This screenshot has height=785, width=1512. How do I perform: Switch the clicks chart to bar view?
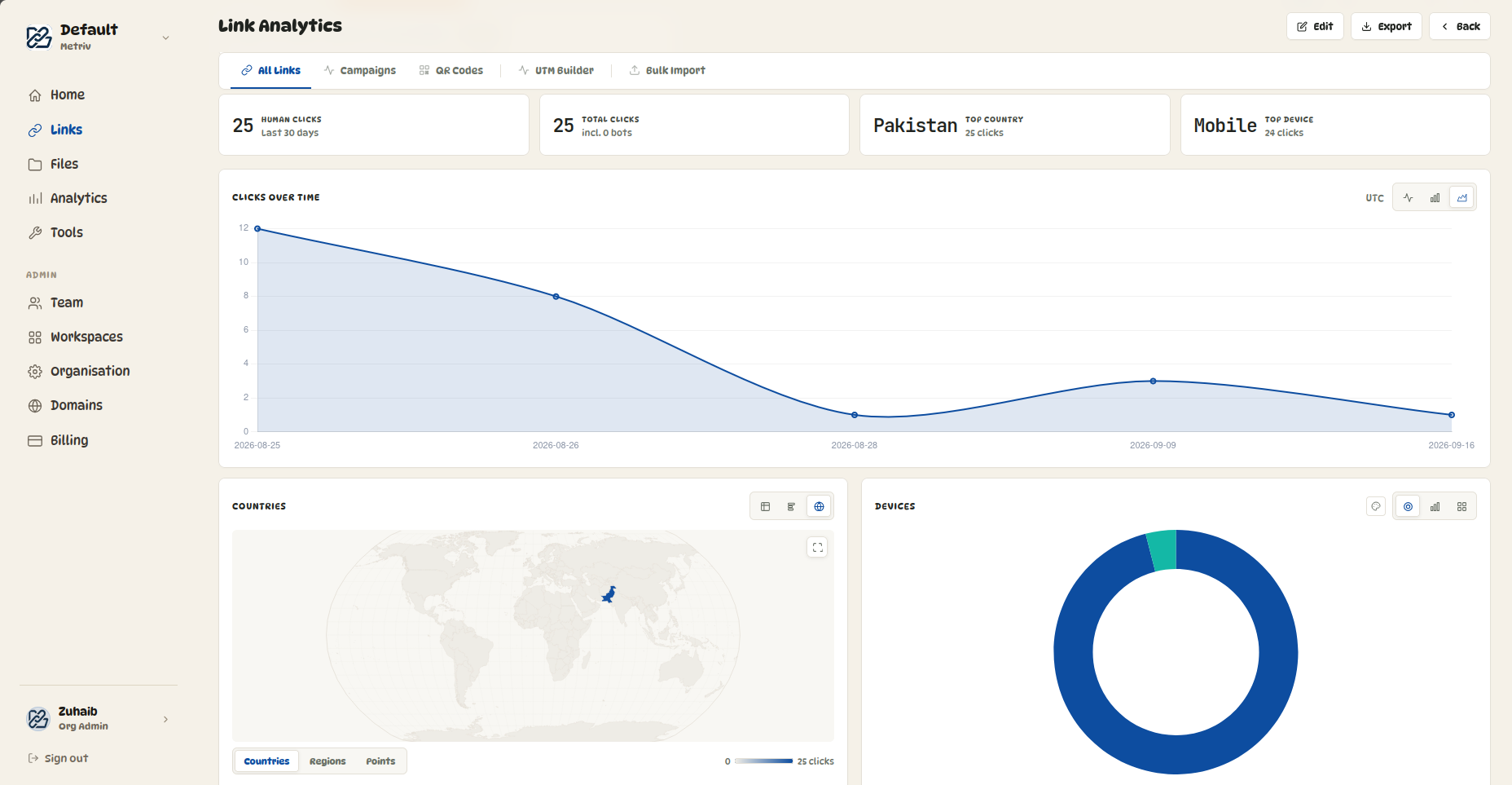click(x=1435, y=197)
